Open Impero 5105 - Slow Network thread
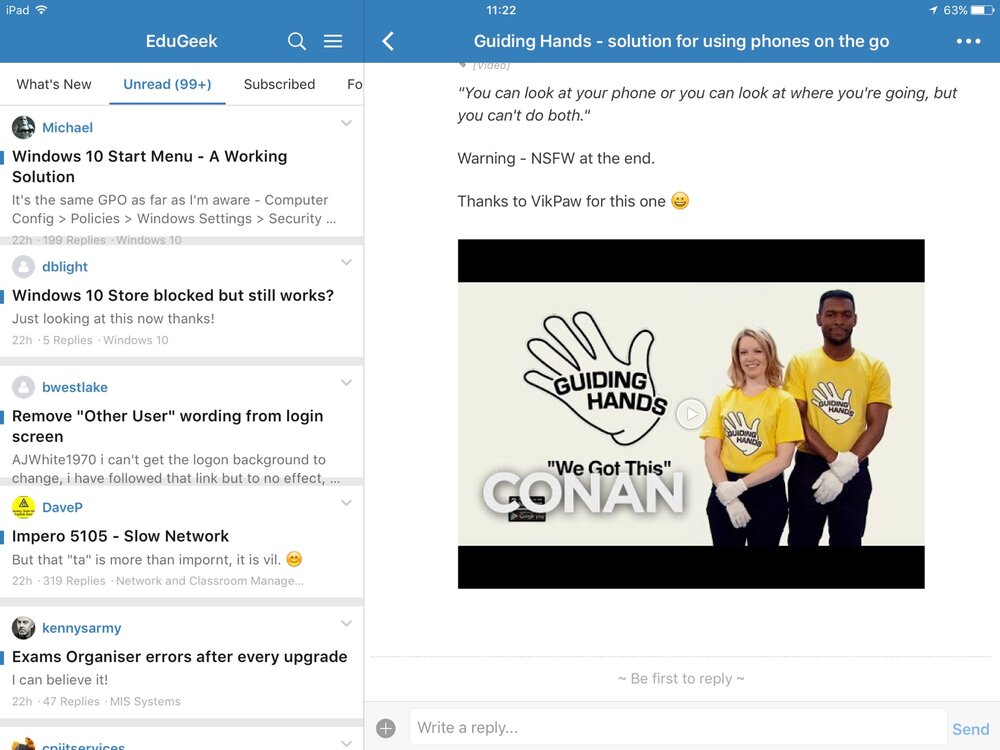 [121, 536]
